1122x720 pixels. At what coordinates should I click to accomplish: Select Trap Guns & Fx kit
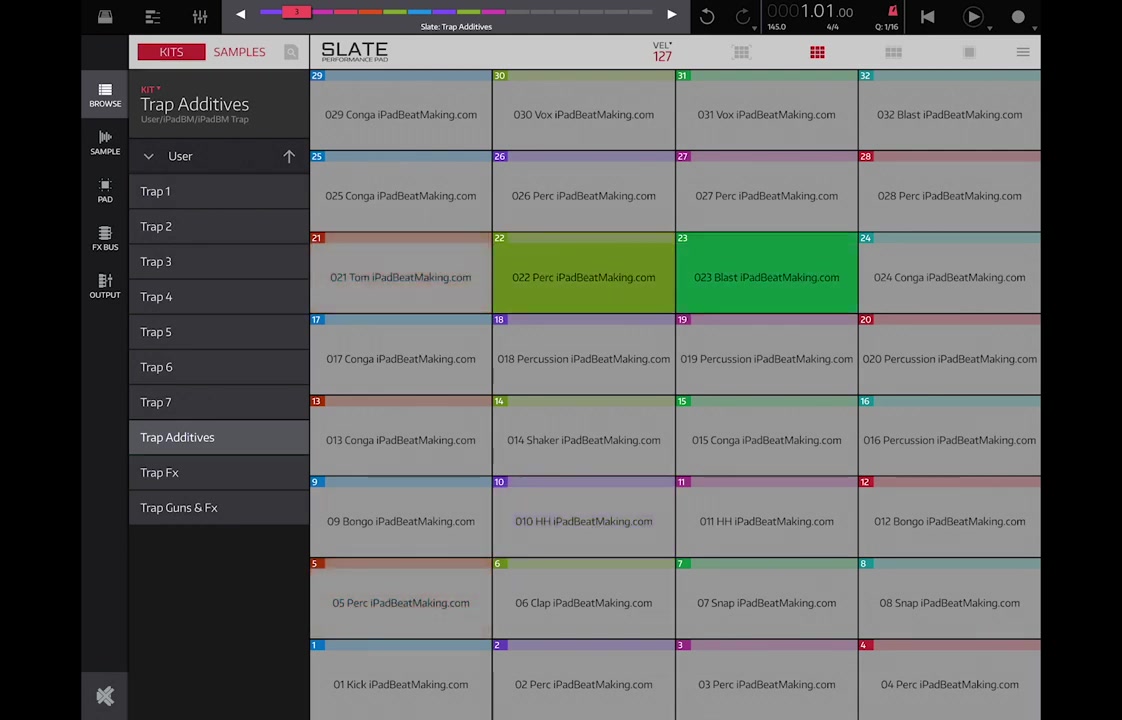pos(179,507)
